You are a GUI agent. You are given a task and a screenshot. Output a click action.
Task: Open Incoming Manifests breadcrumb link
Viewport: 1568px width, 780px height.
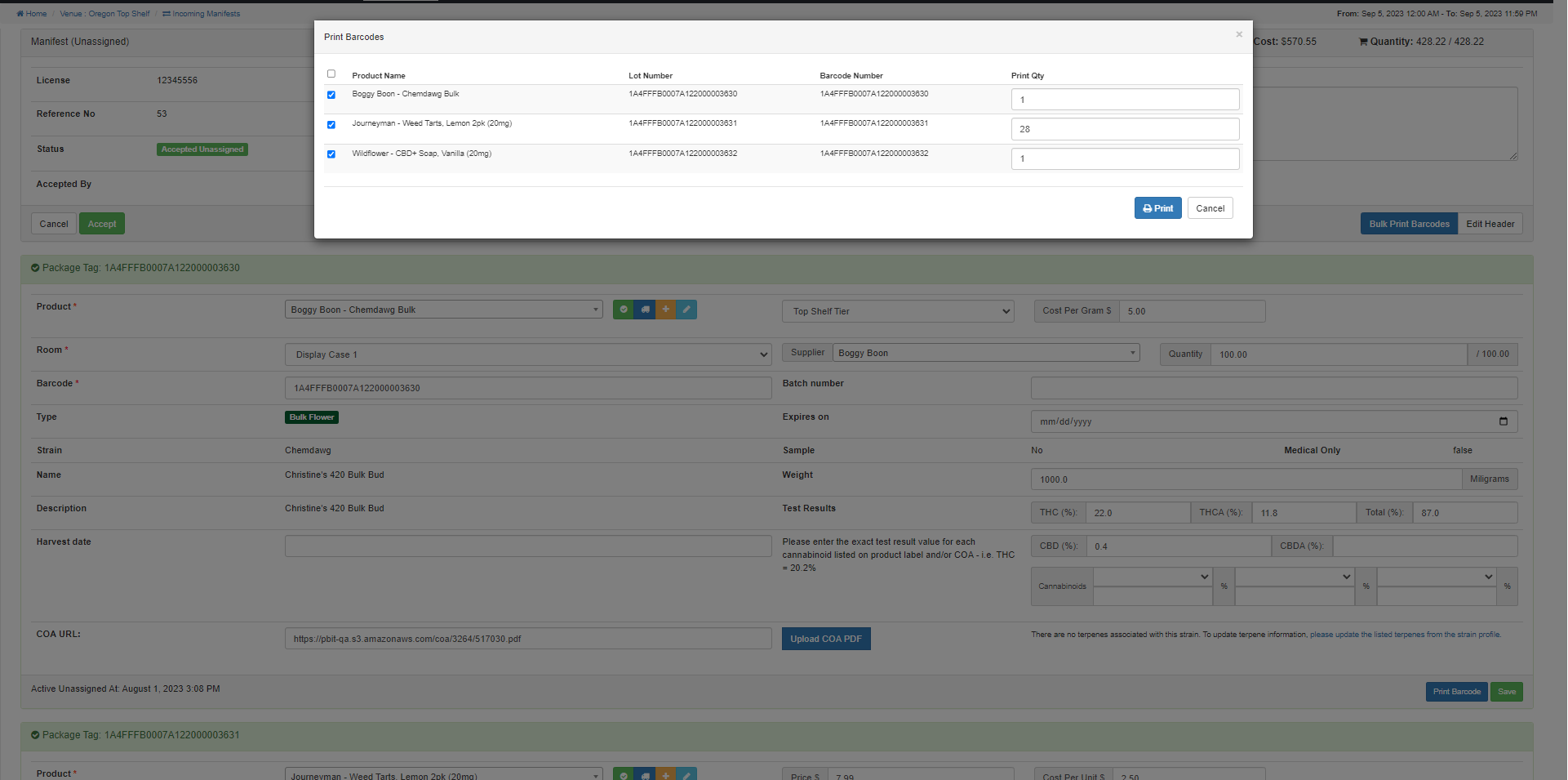[x=202, y=14]
